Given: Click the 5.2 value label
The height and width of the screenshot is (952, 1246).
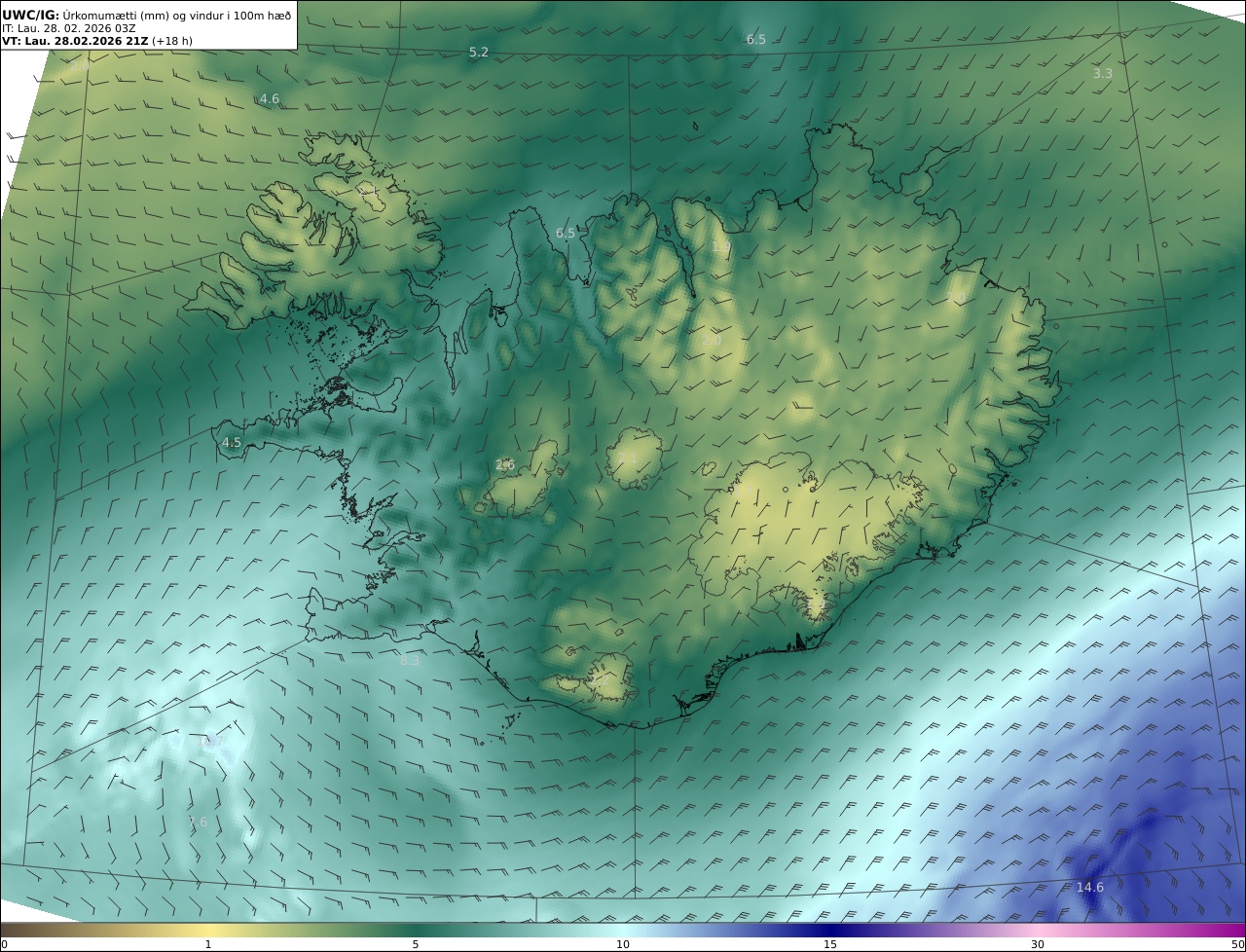Looking at the screenshot, I should (x=478, y=53).
